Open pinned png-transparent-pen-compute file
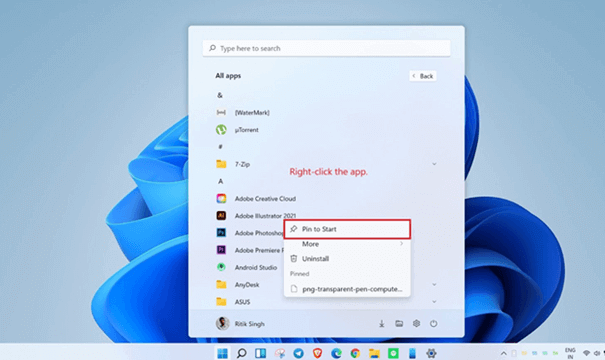 click(x=347, y=289)
